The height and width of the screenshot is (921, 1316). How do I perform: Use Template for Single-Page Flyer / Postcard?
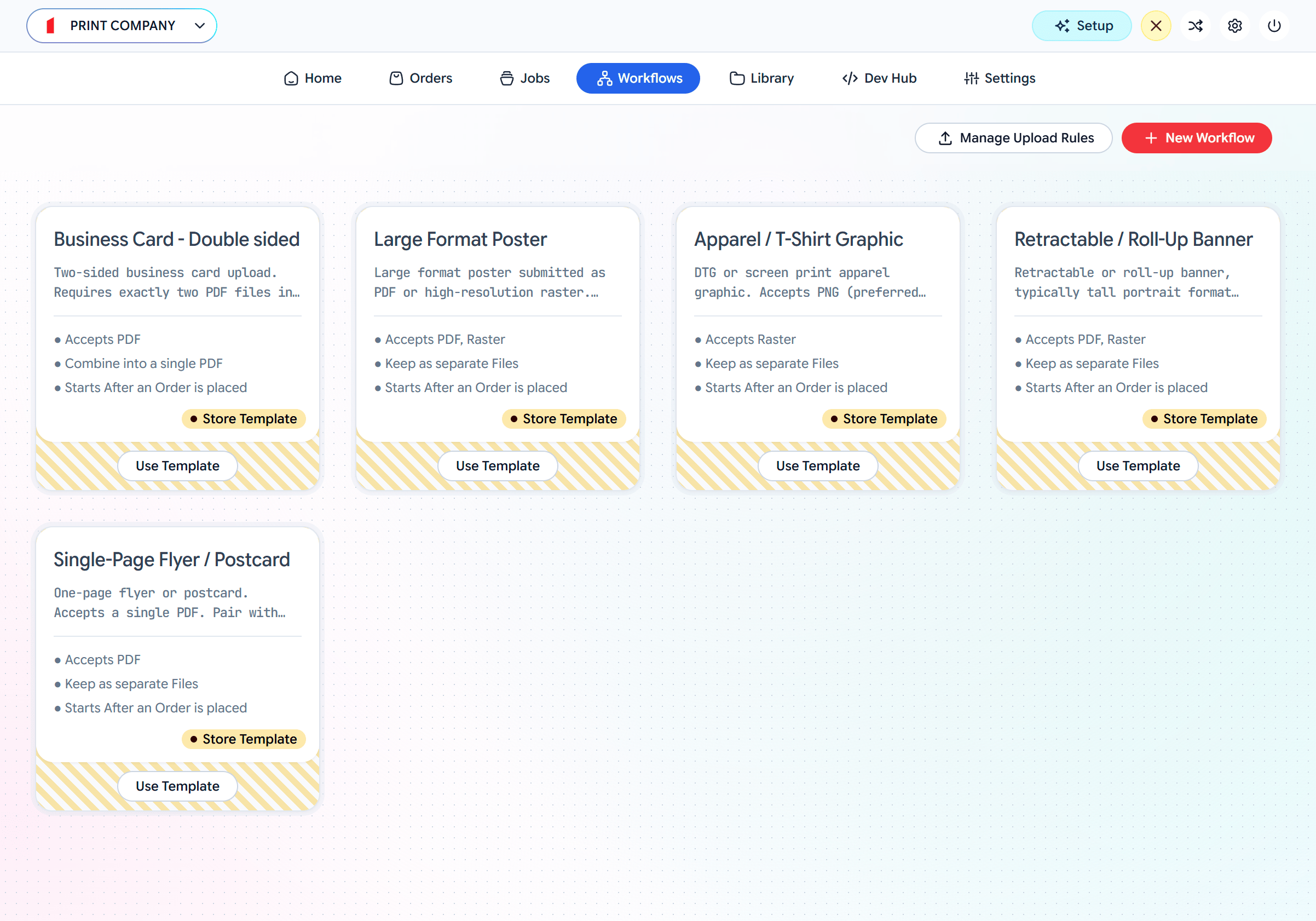pos(178,786)
